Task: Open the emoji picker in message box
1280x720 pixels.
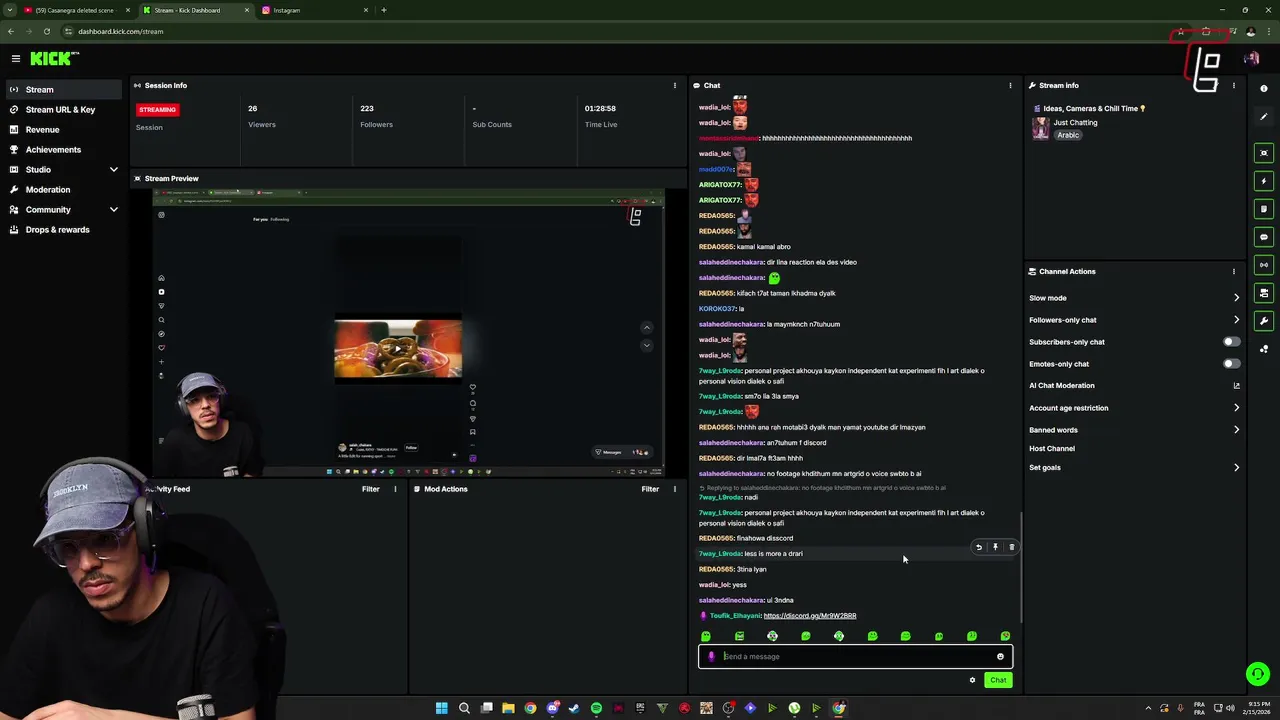Action: (1000, 657)
